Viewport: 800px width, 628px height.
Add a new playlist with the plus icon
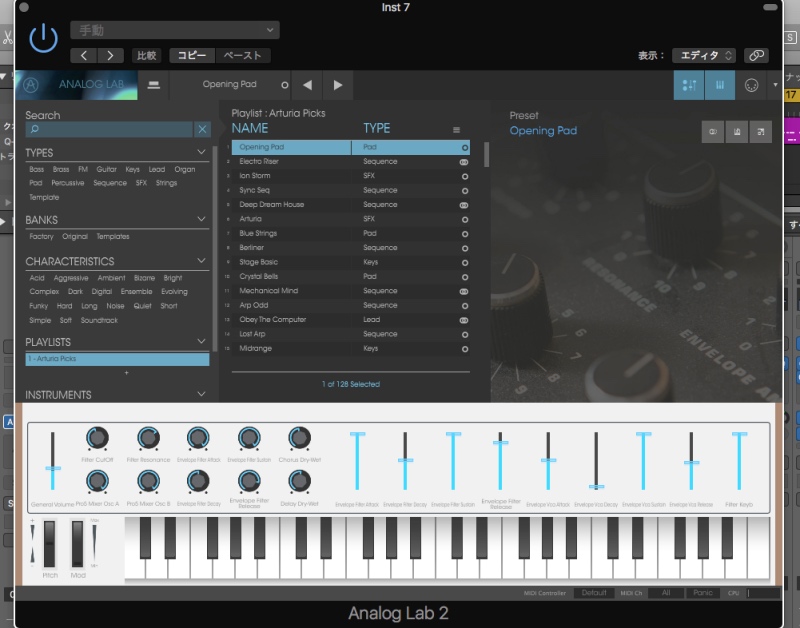coord(127,373)
